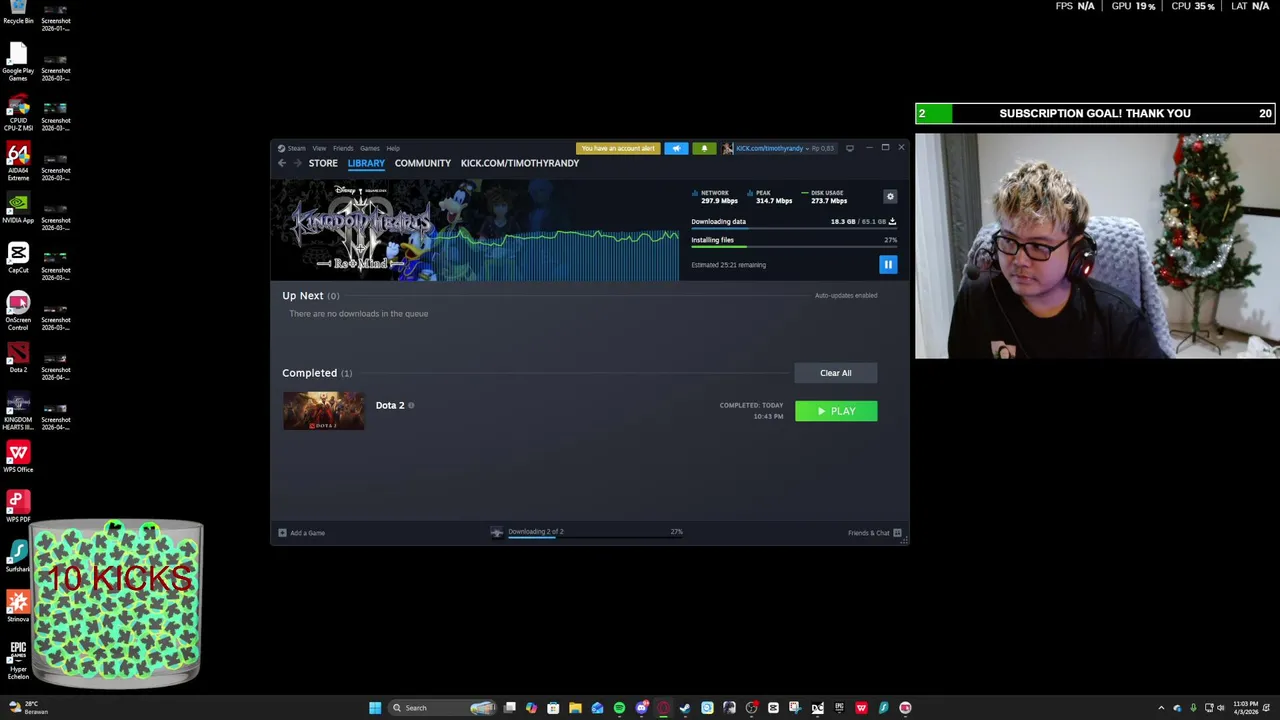
Task: Open NVIDIA App desktop shortcut
Action: [18, 209]
